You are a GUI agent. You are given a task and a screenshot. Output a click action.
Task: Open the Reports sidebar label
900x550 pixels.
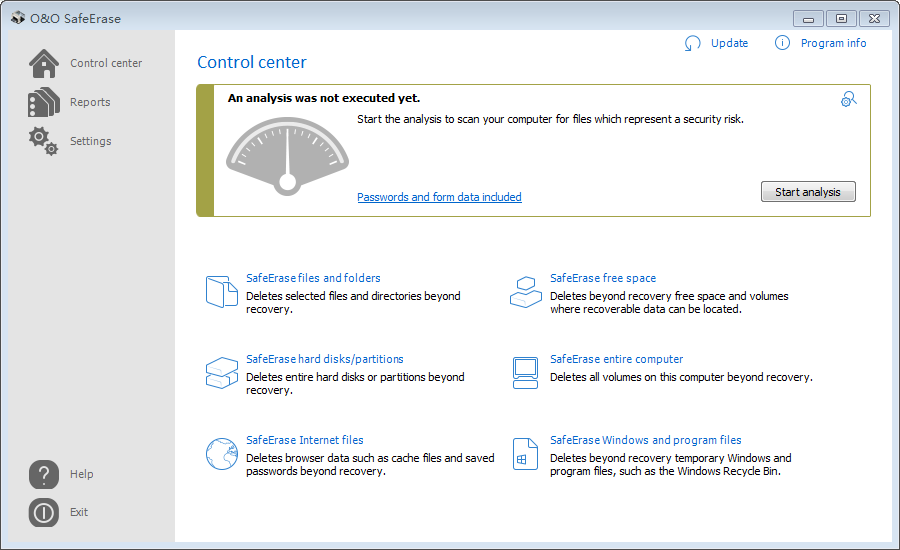point(90,102)
